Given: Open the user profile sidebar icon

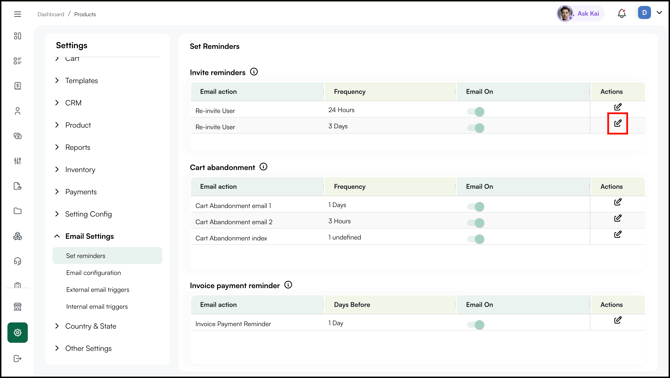Looking at the screenshot, I should 18,111.
